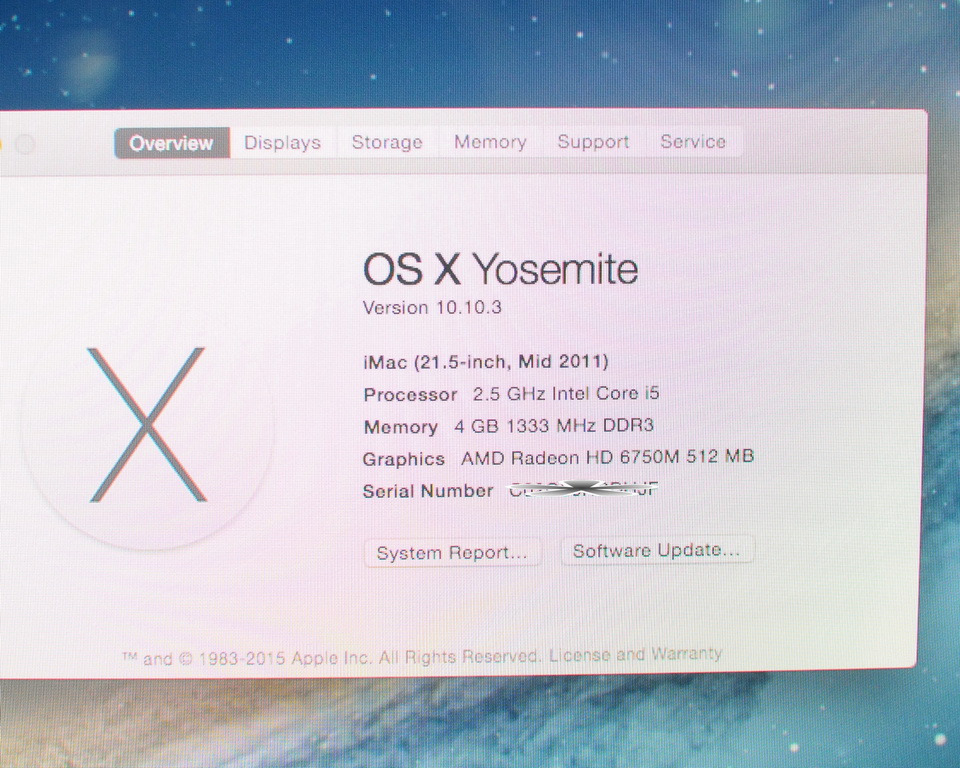The image size is (960, 768).
Task: Switch to the Service tab
Action: pos(693,141)
